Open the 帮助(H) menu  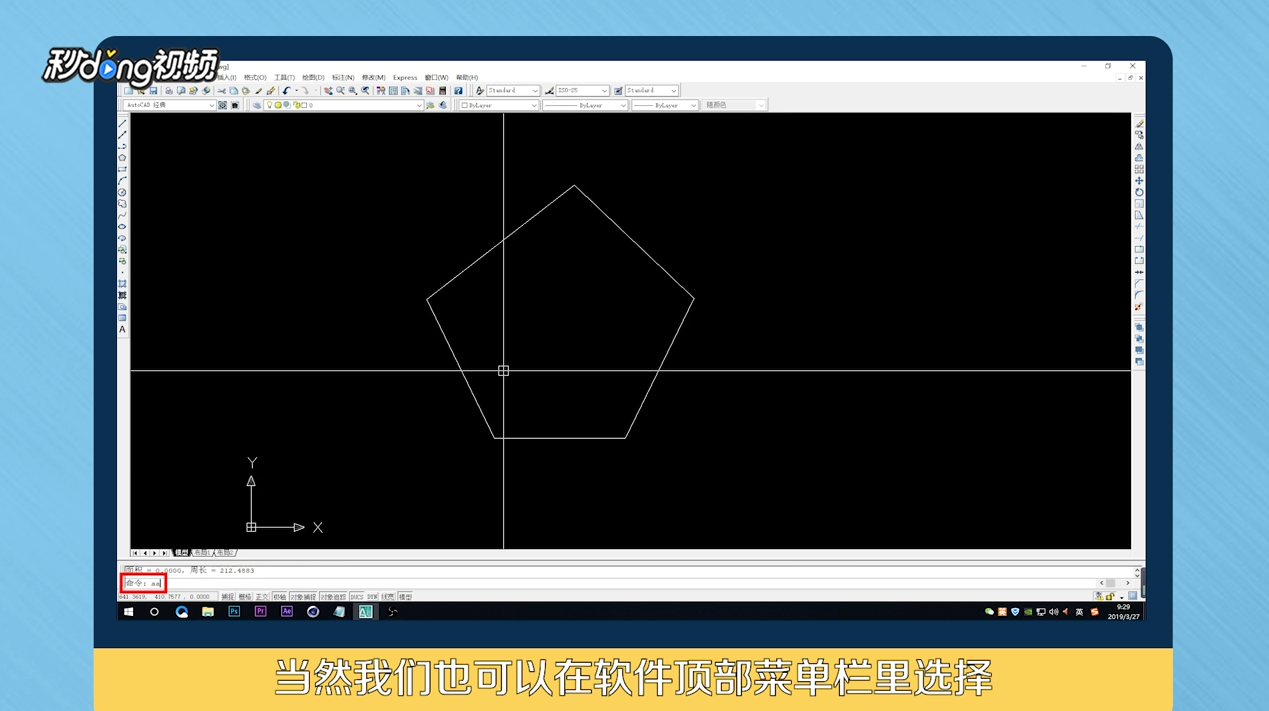point(467,77)
